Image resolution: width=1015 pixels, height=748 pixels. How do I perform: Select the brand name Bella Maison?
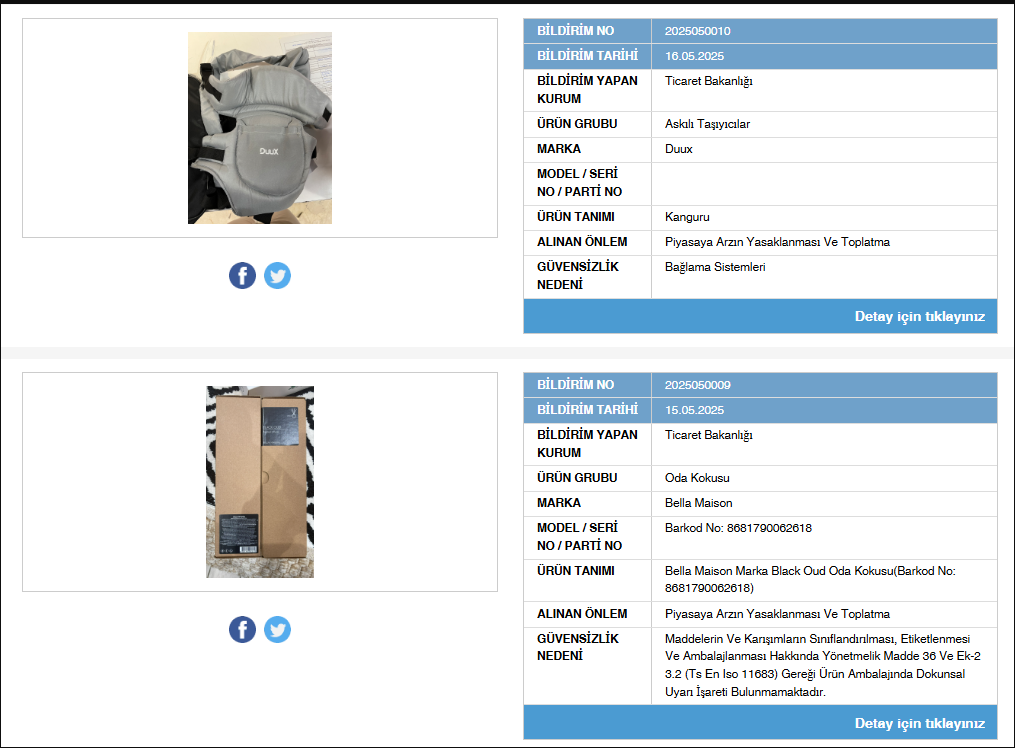(x=698, y=503)
